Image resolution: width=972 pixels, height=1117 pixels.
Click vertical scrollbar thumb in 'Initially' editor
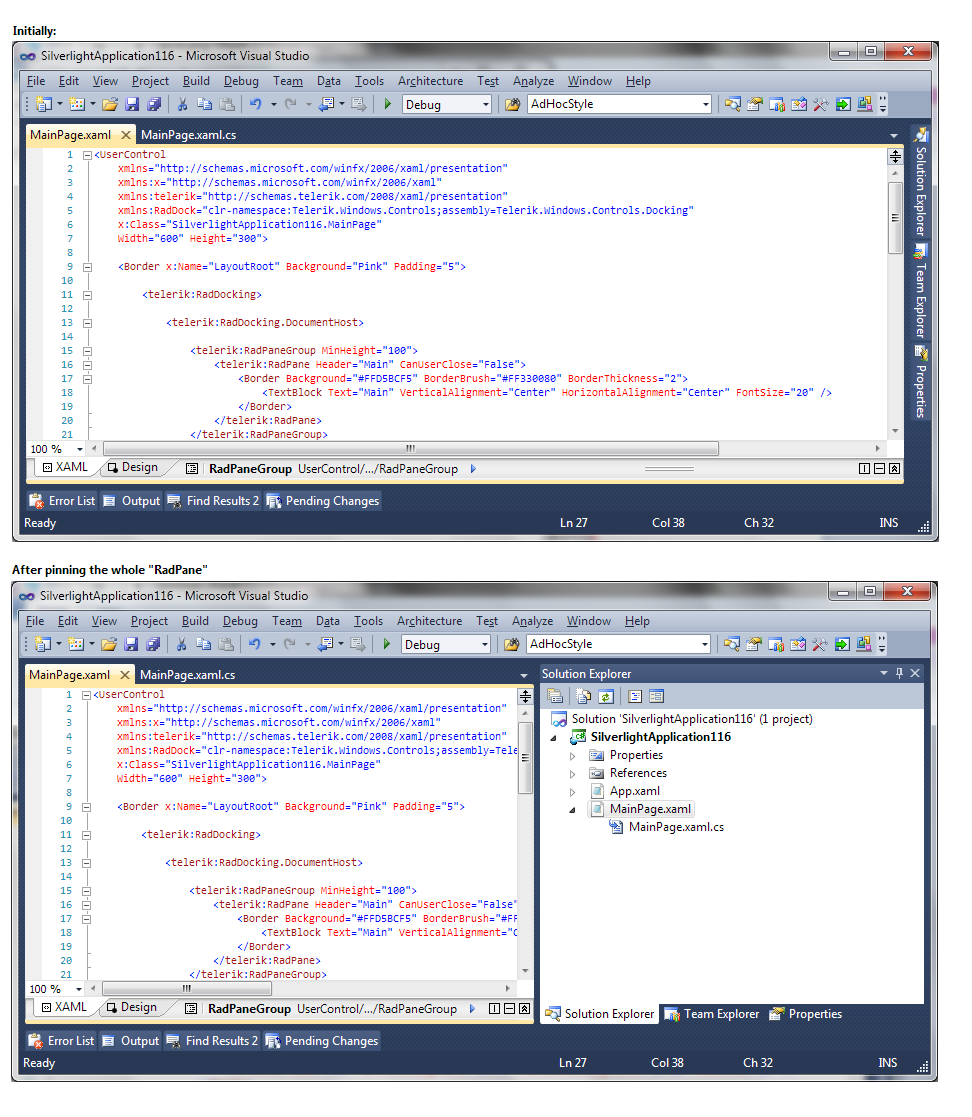point(895,218)
